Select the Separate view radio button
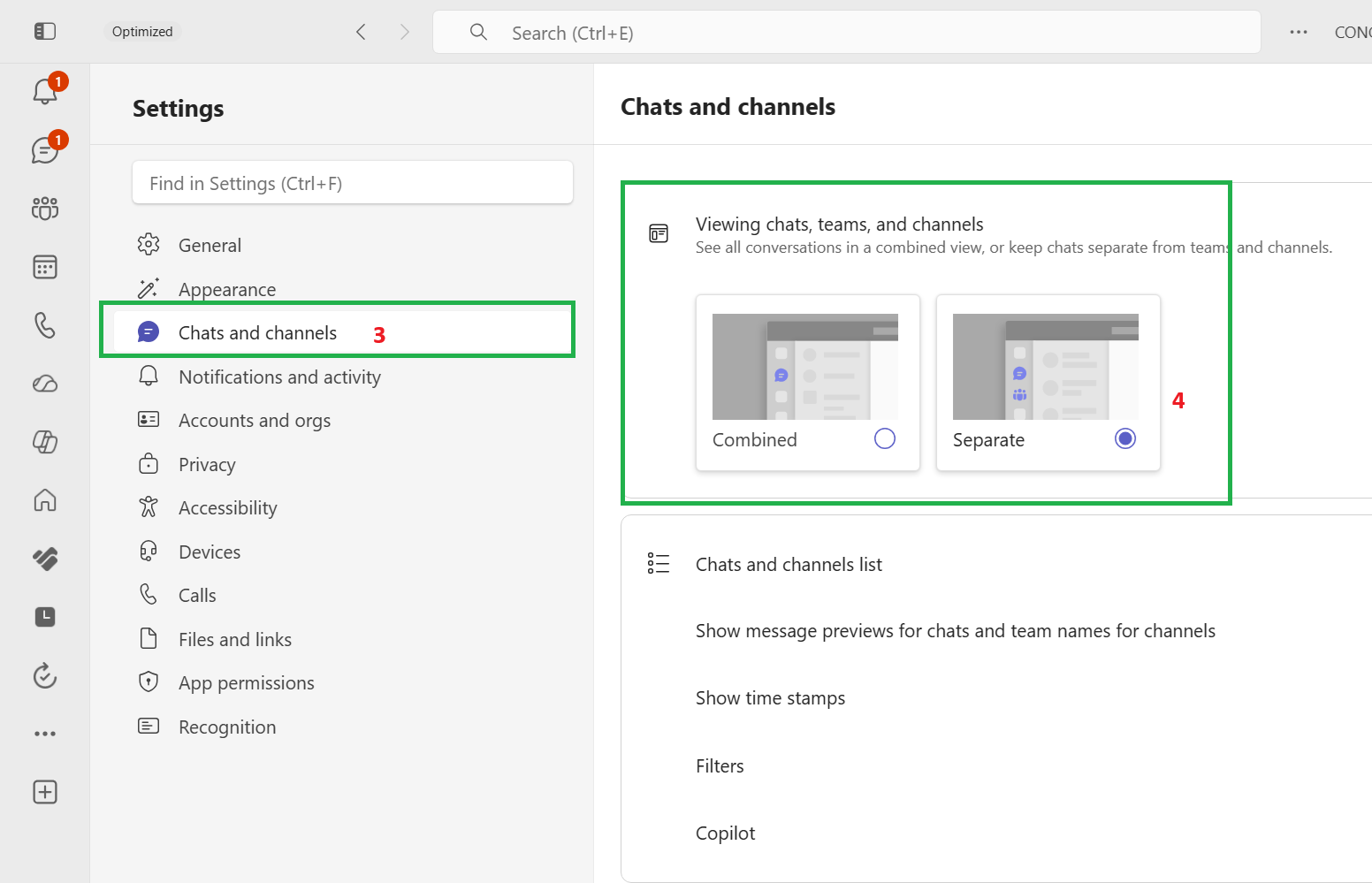 [1125, 438]
